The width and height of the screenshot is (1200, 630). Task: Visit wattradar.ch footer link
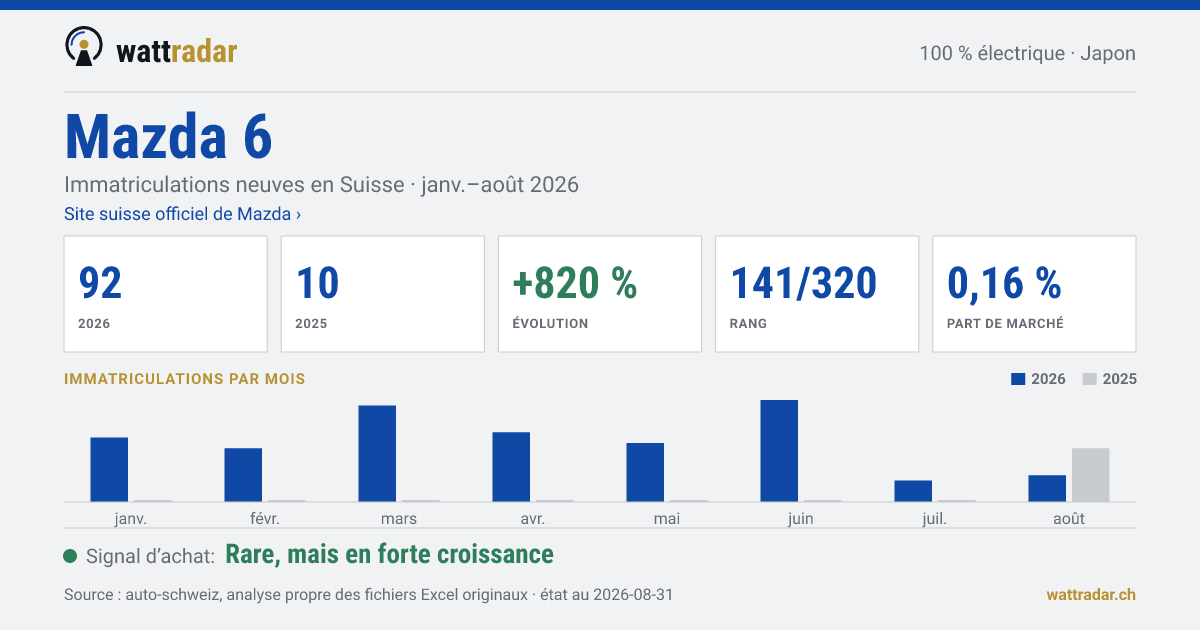[x=1091, y=594]
